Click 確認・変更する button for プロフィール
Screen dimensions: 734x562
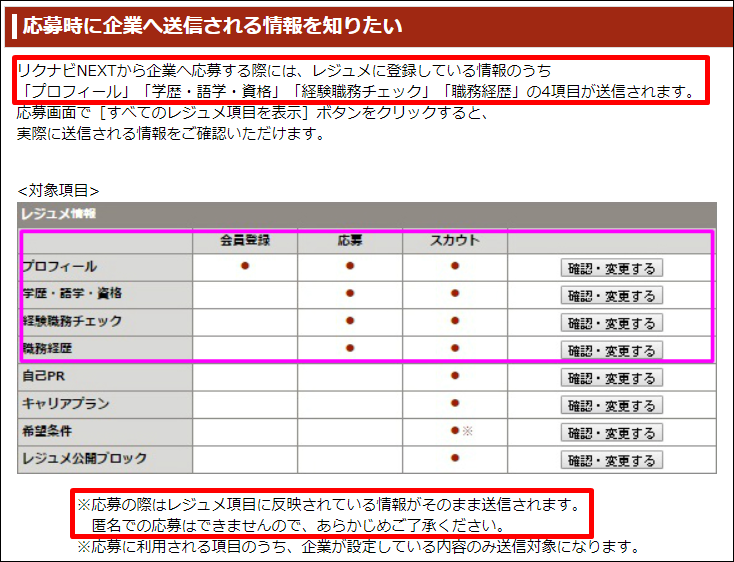611,268
